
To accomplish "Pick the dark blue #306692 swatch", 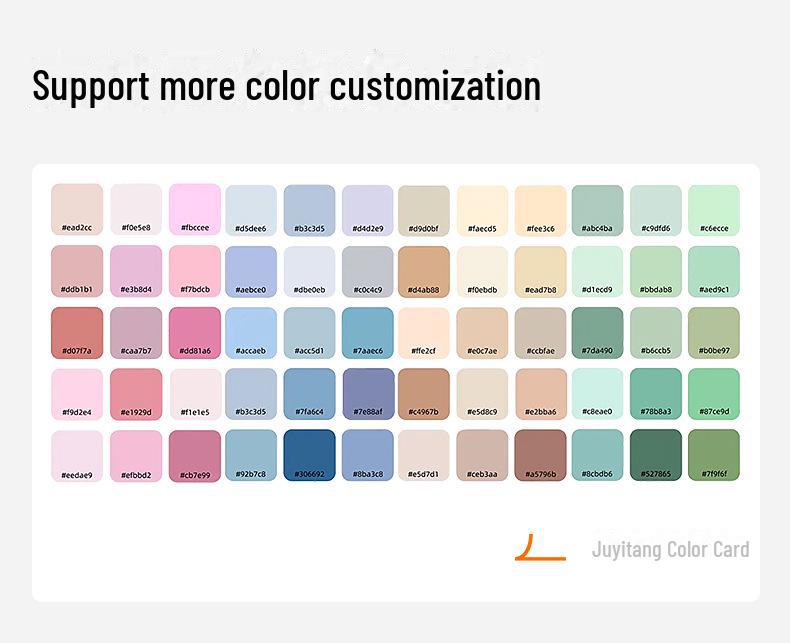I will point(309,455).
